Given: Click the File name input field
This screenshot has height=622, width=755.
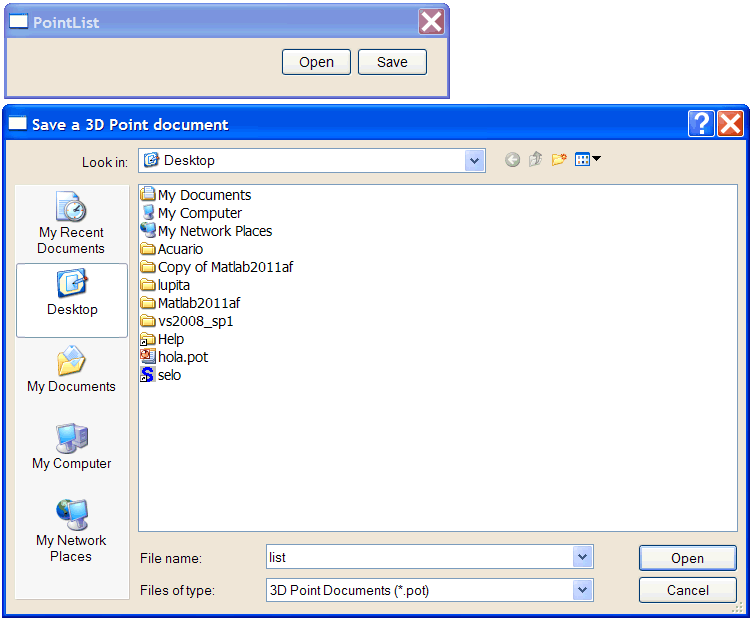Looking at the screenshot, I should point(419,557).
